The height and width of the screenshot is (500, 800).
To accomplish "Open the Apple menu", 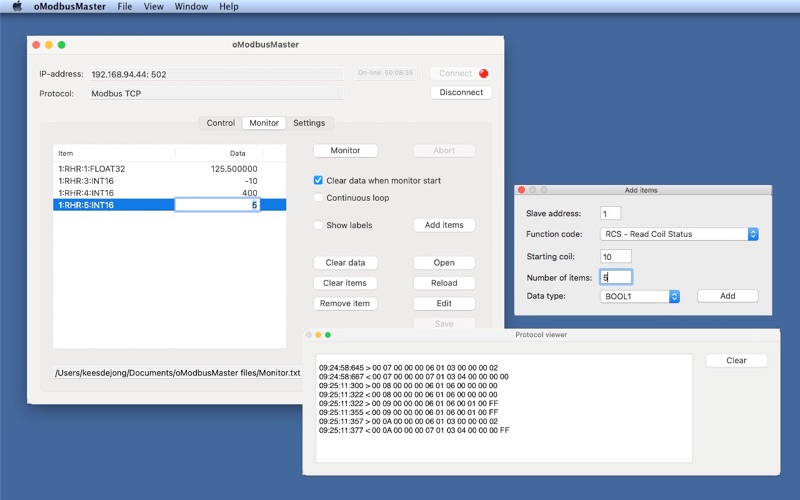I will pos(16,7).
